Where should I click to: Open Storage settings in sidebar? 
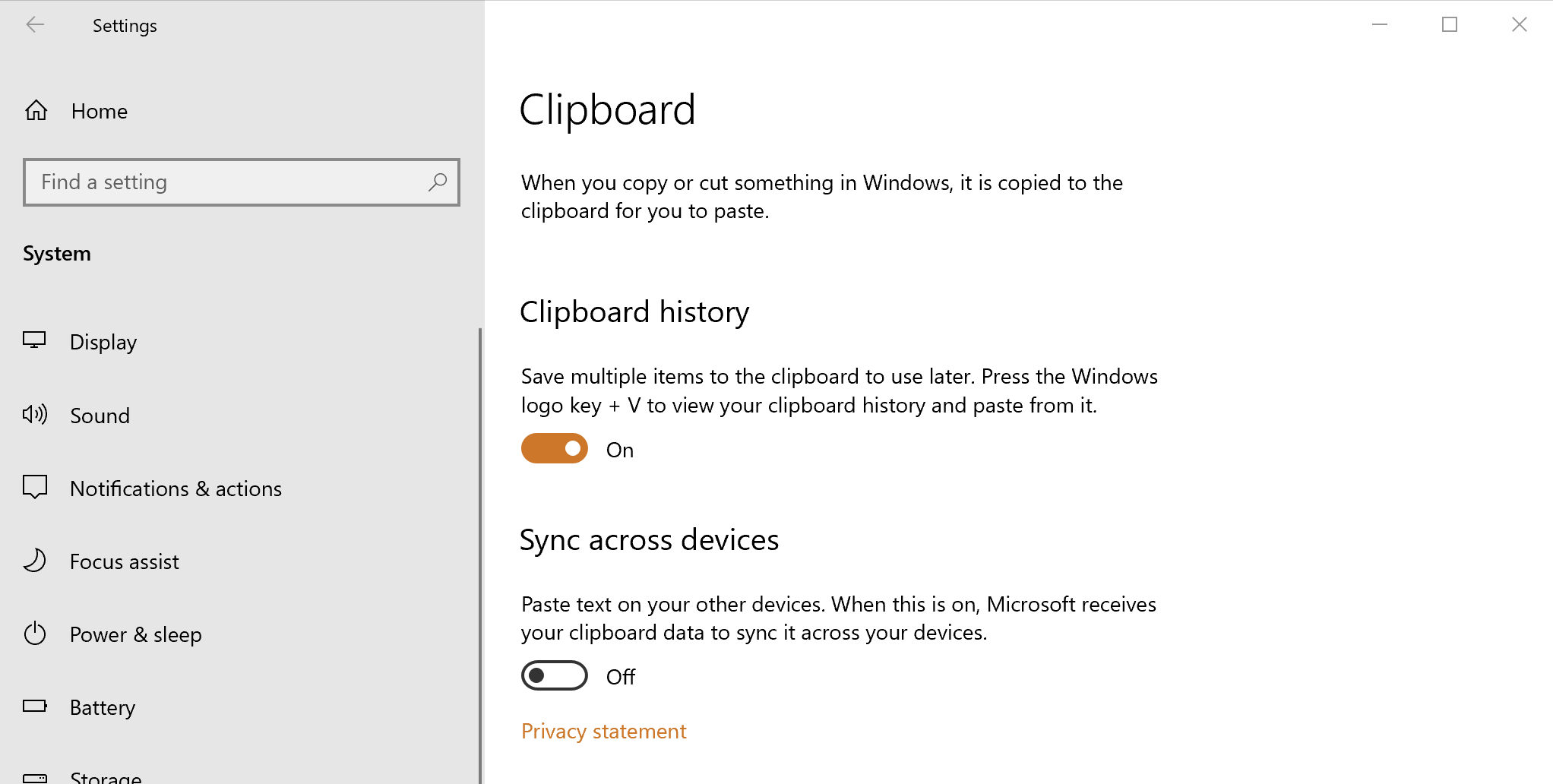pyautogui.click(x=106, y=776)
